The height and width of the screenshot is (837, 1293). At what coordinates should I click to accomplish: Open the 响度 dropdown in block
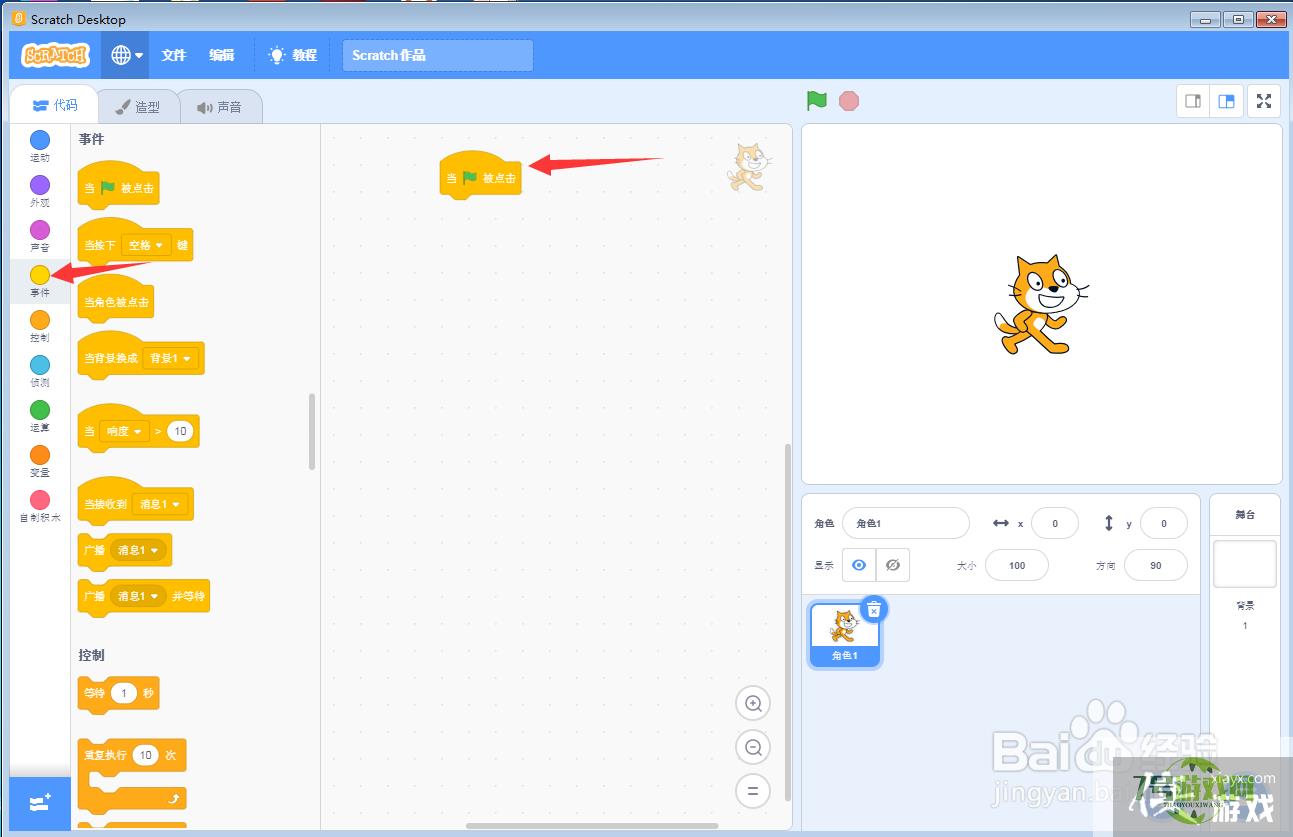pyautogui.click(x=124, y=431)
